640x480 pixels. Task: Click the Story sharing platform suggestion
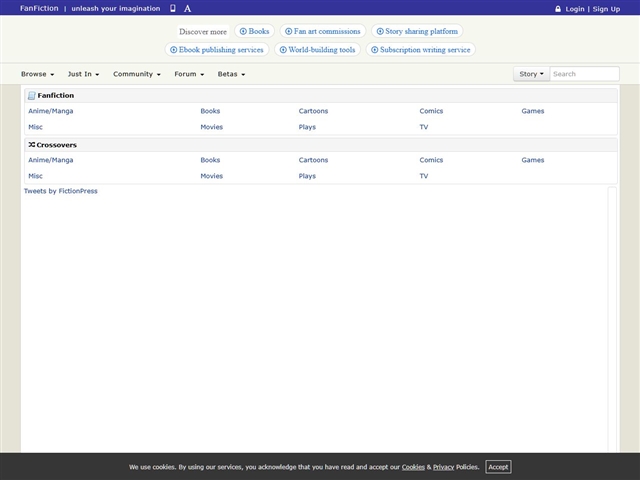pos(417,31)
